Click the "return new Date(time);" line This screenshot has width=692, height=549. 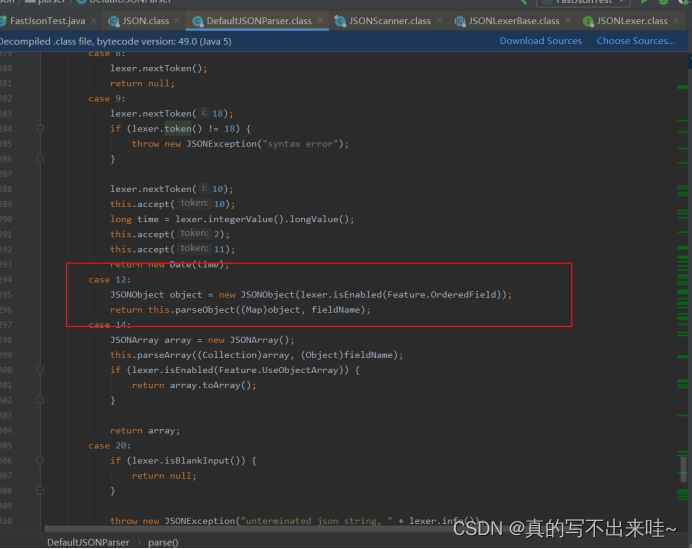click(x=170, y=265)
